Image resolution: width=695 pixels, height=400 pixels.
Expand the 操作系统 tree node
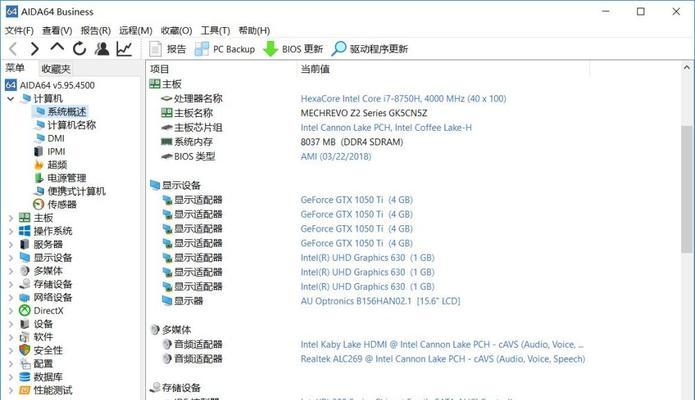[x=11, y=231]
